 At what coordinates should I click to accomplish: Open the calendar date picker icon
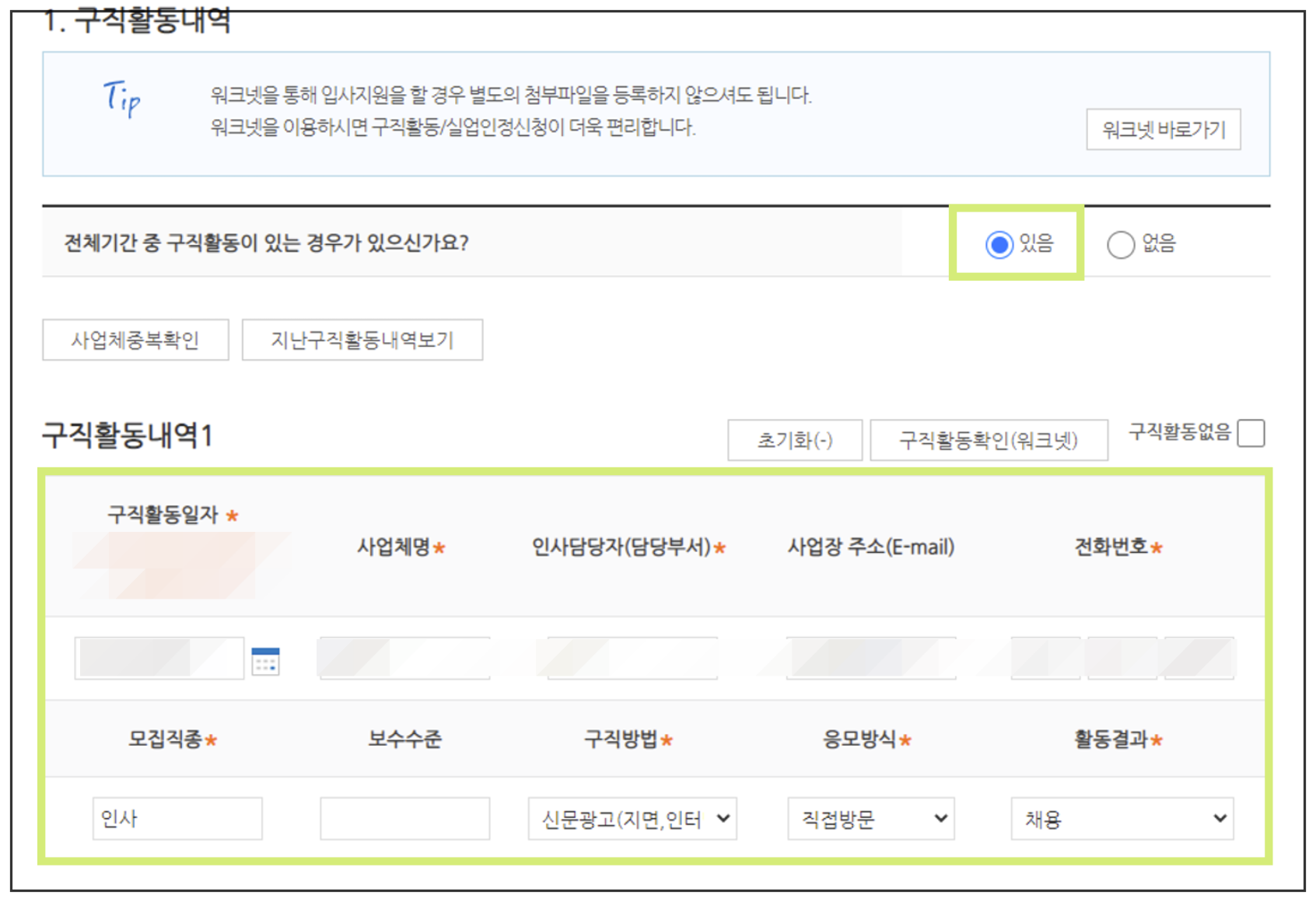coord(265,661)
